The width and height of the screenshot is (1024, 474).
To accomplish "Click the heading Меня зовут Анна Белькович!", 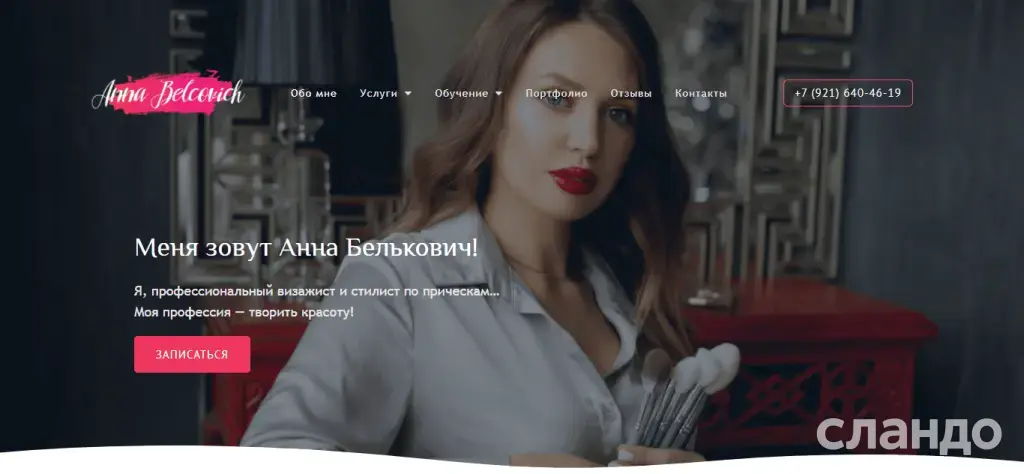I will [x=306, y=248].
